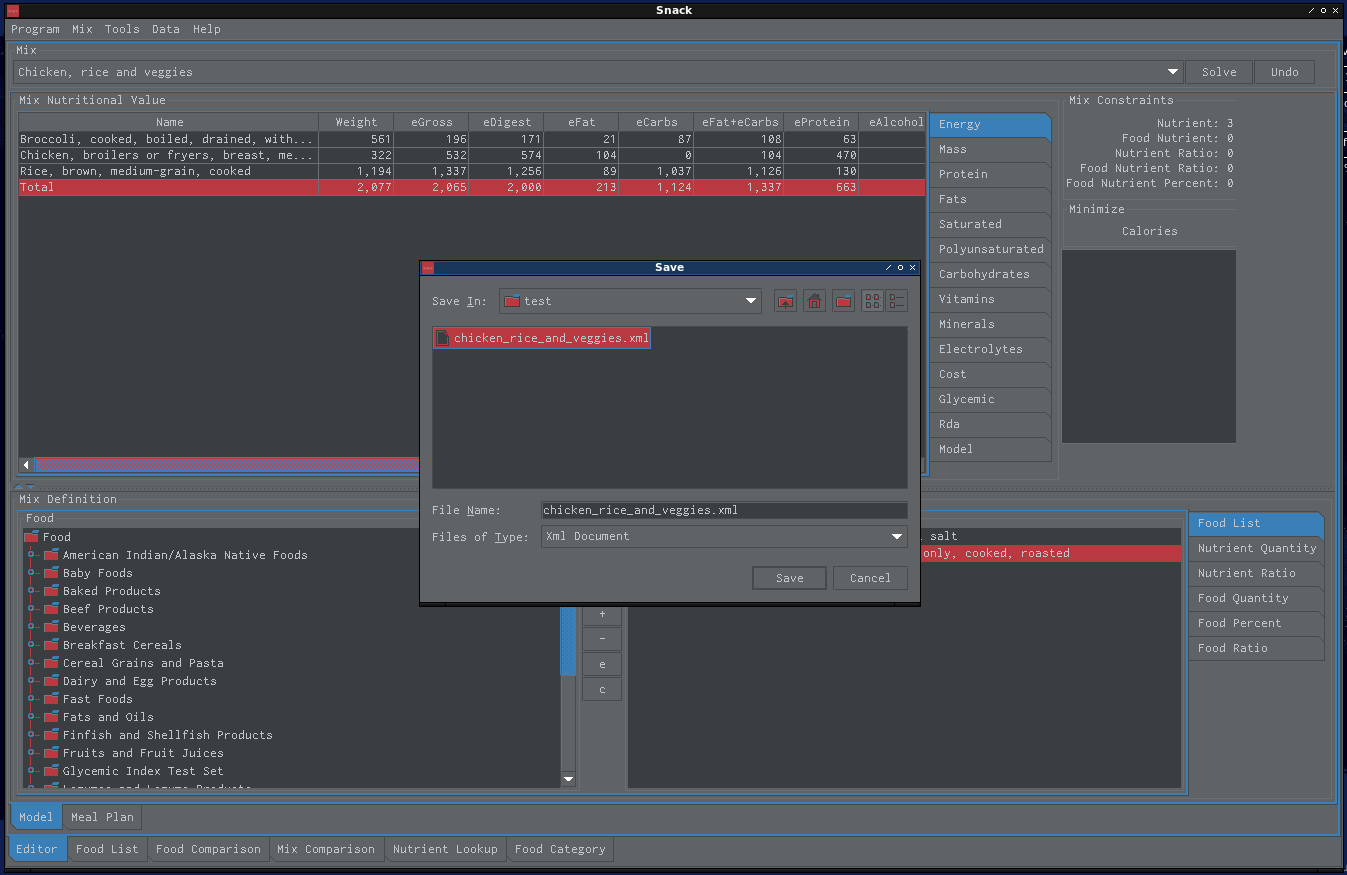Select the Vitamins side tab
The width and height of the screenshot is (1347, 875).
point(990,299)
